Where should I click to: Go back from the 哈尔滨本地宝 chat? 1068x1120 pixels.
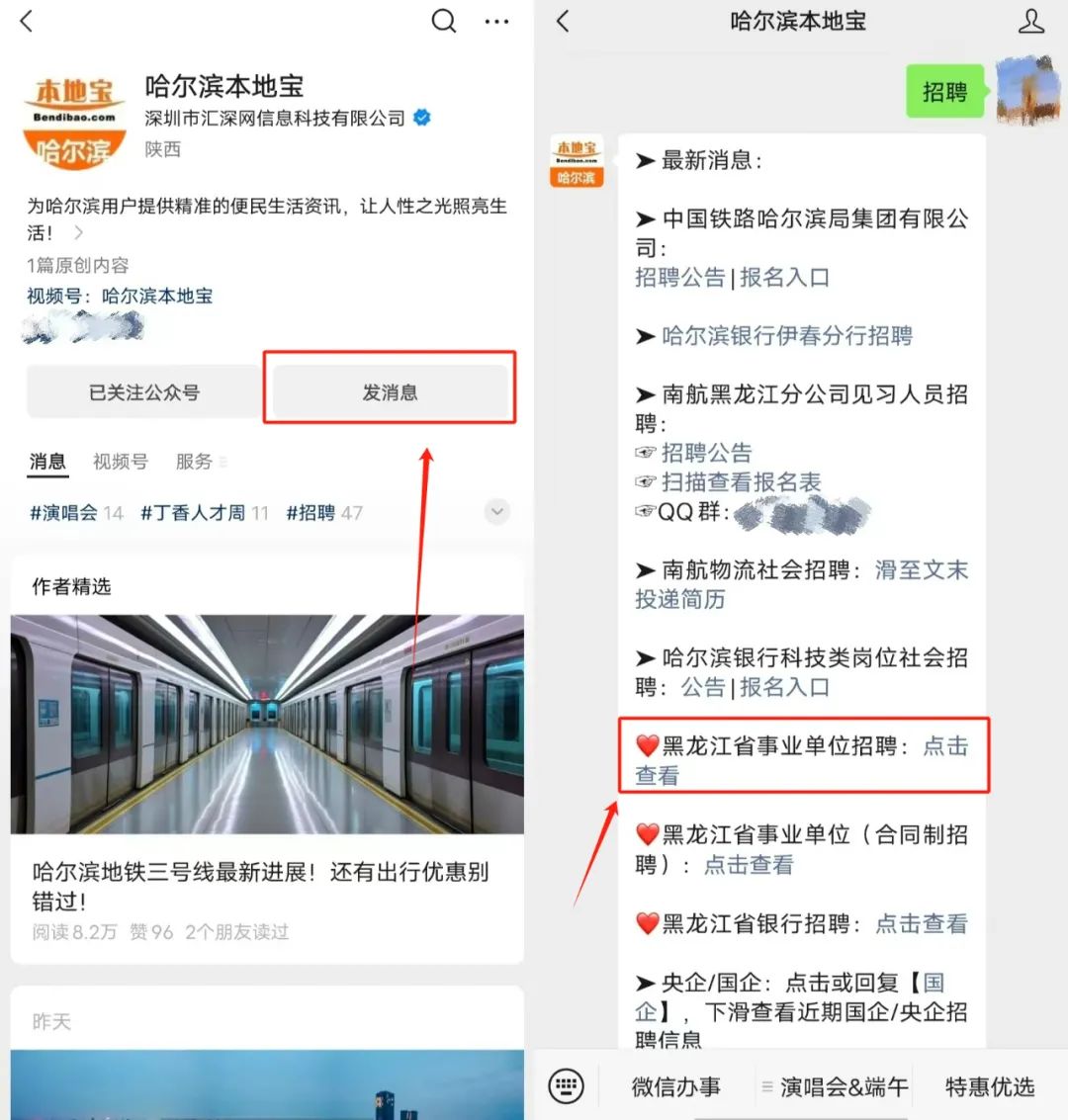pyautogui.click(x=563, y=21)
